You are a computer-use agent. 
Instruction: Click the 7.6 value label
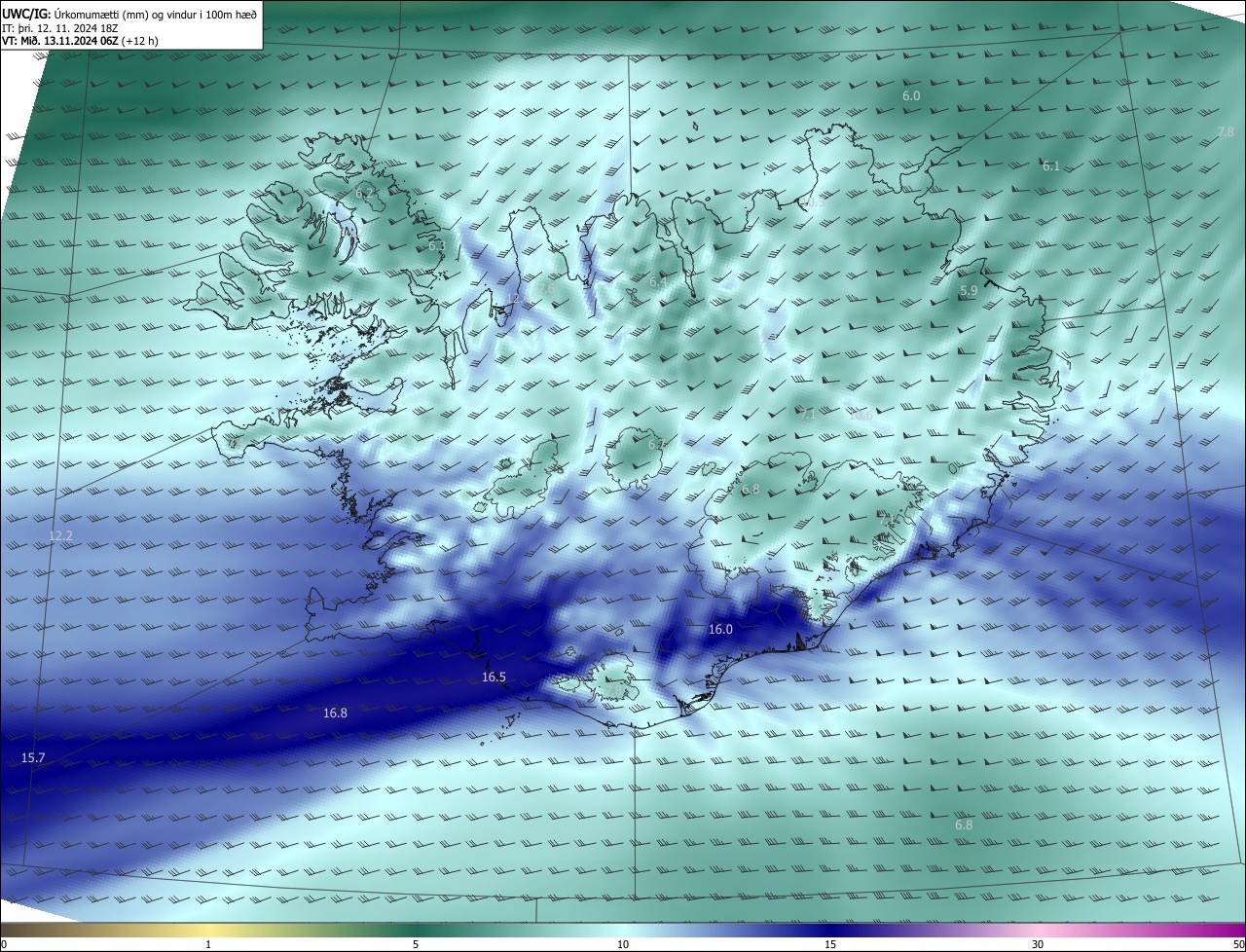[x=547, y=288]
